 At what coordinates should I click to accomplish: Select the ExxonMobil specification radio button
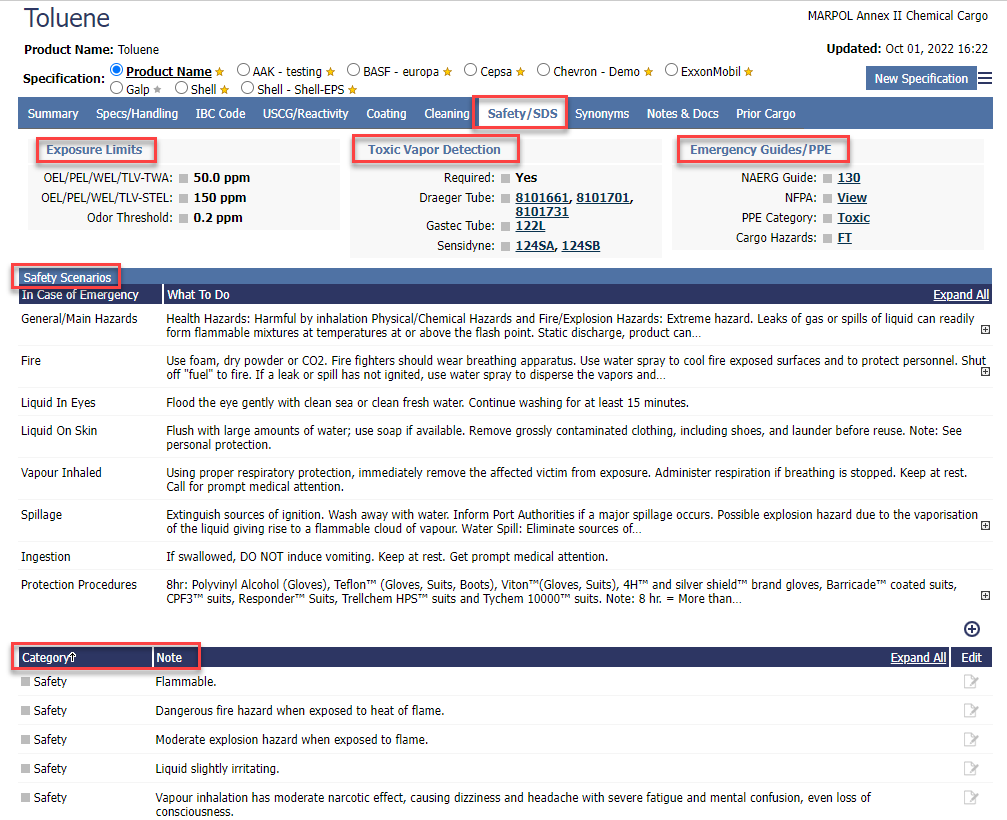(x=671, y=71)
